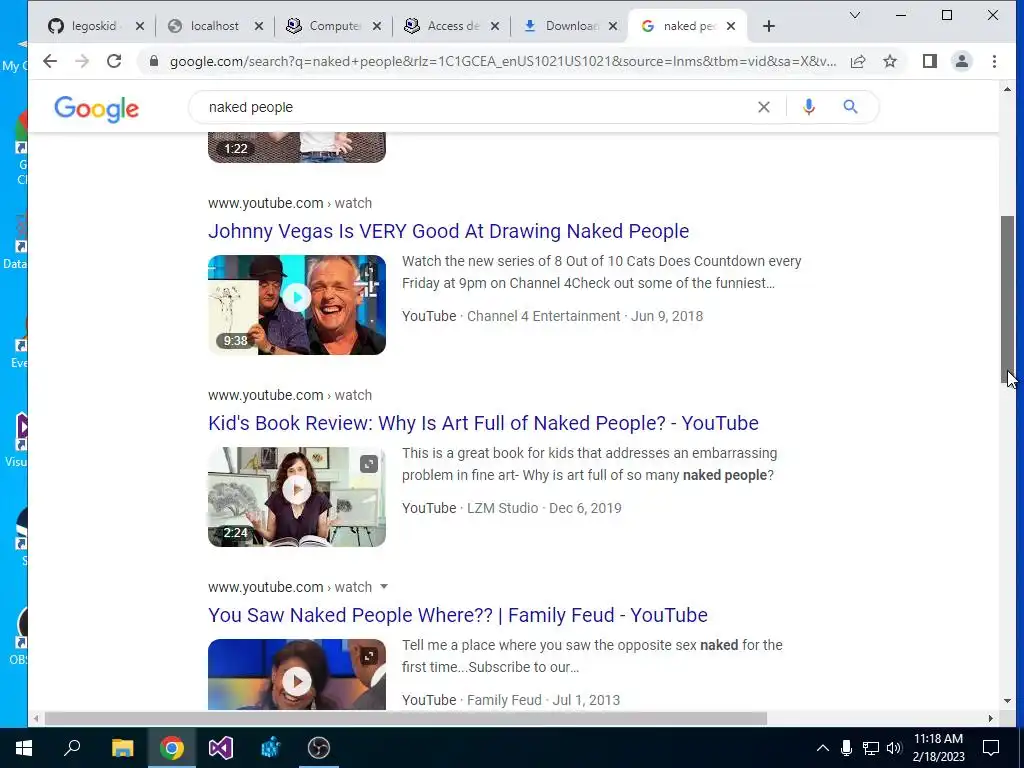The height and width of the screenshot is (768, 1024).
Task: Close the Computer tab
Action: tap(377, 26)
